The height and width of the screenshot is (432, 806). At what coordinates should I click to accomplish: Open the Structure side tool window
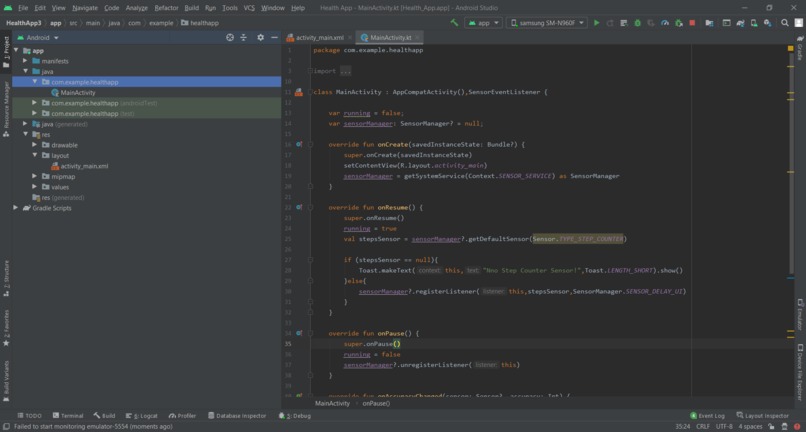[6, 278]
